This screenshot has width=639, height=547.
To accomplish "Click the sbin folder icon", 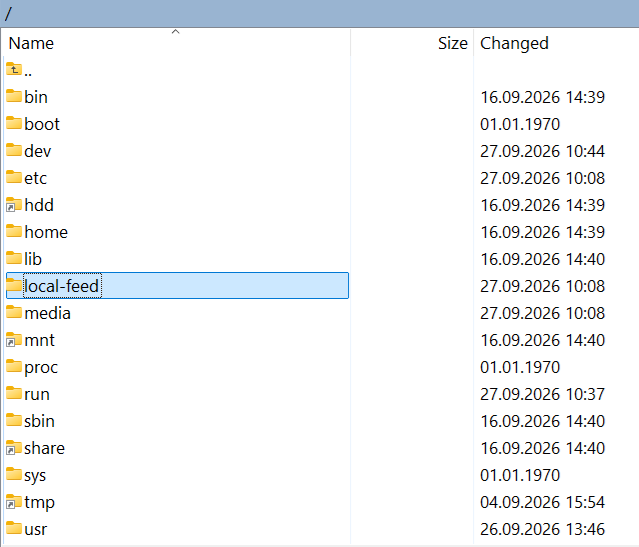I will pyautogui.click(x=14, y=420).
